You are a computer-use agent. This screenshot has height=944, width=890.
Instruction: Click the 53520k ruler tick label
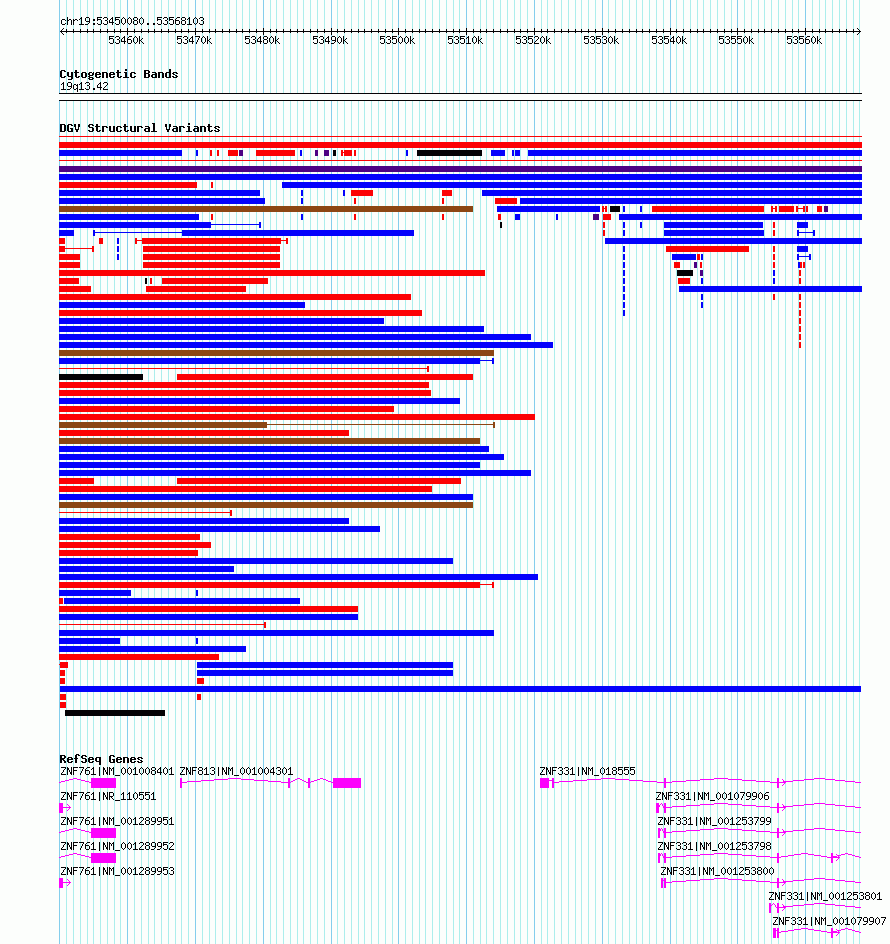pyautogui.click(x=533, y=40)
